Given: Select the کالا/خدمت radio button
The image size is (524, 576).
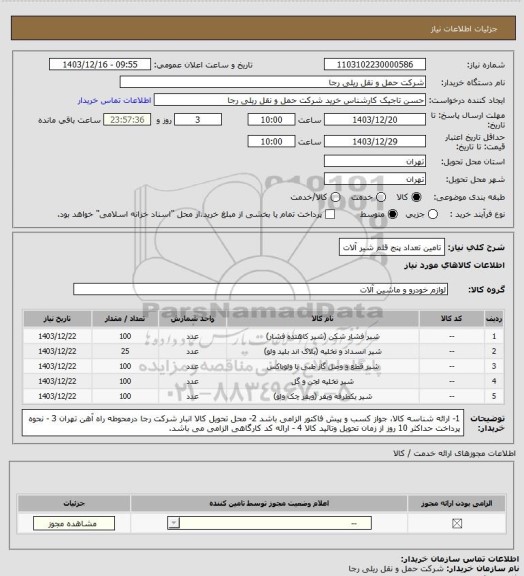Looking at the screenshot, I should [335, 197].
